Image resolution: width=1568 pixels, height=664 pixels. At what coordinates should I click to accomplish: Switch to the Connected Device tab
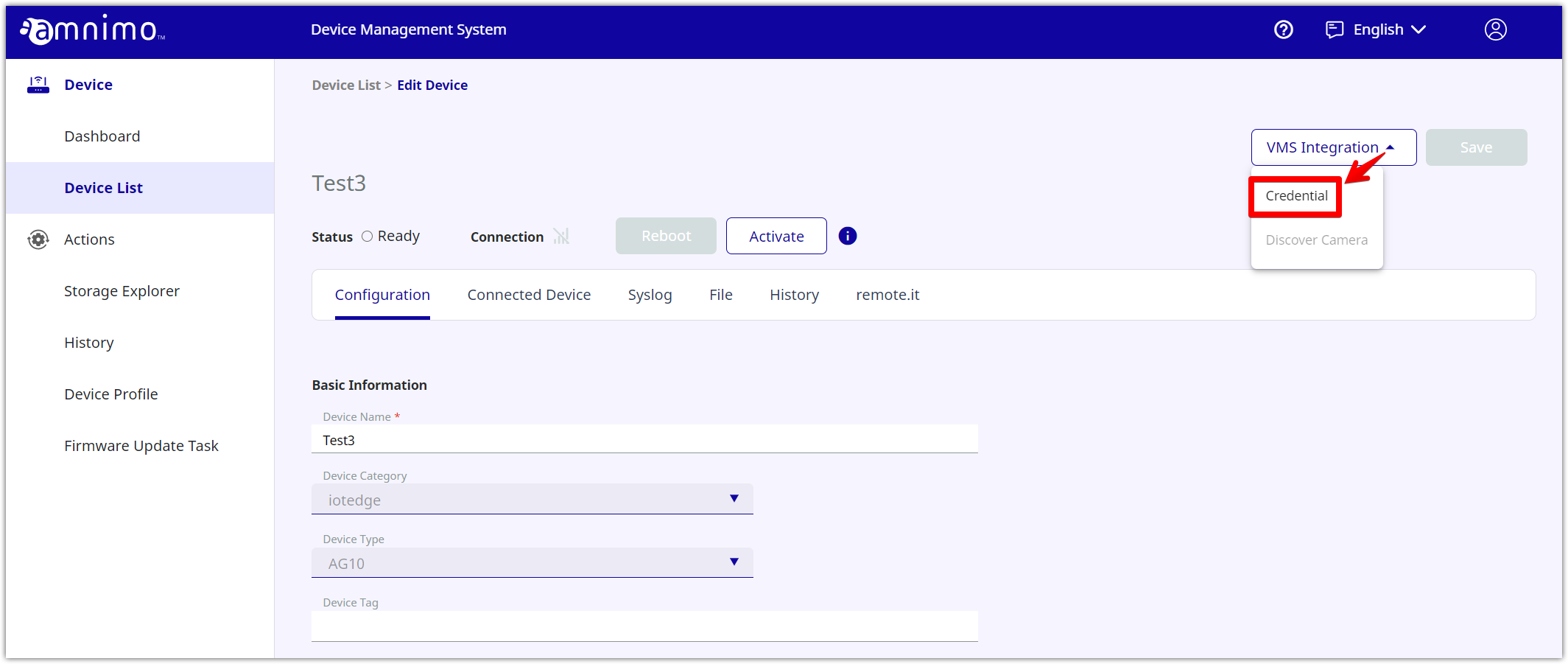coord(529,295)
